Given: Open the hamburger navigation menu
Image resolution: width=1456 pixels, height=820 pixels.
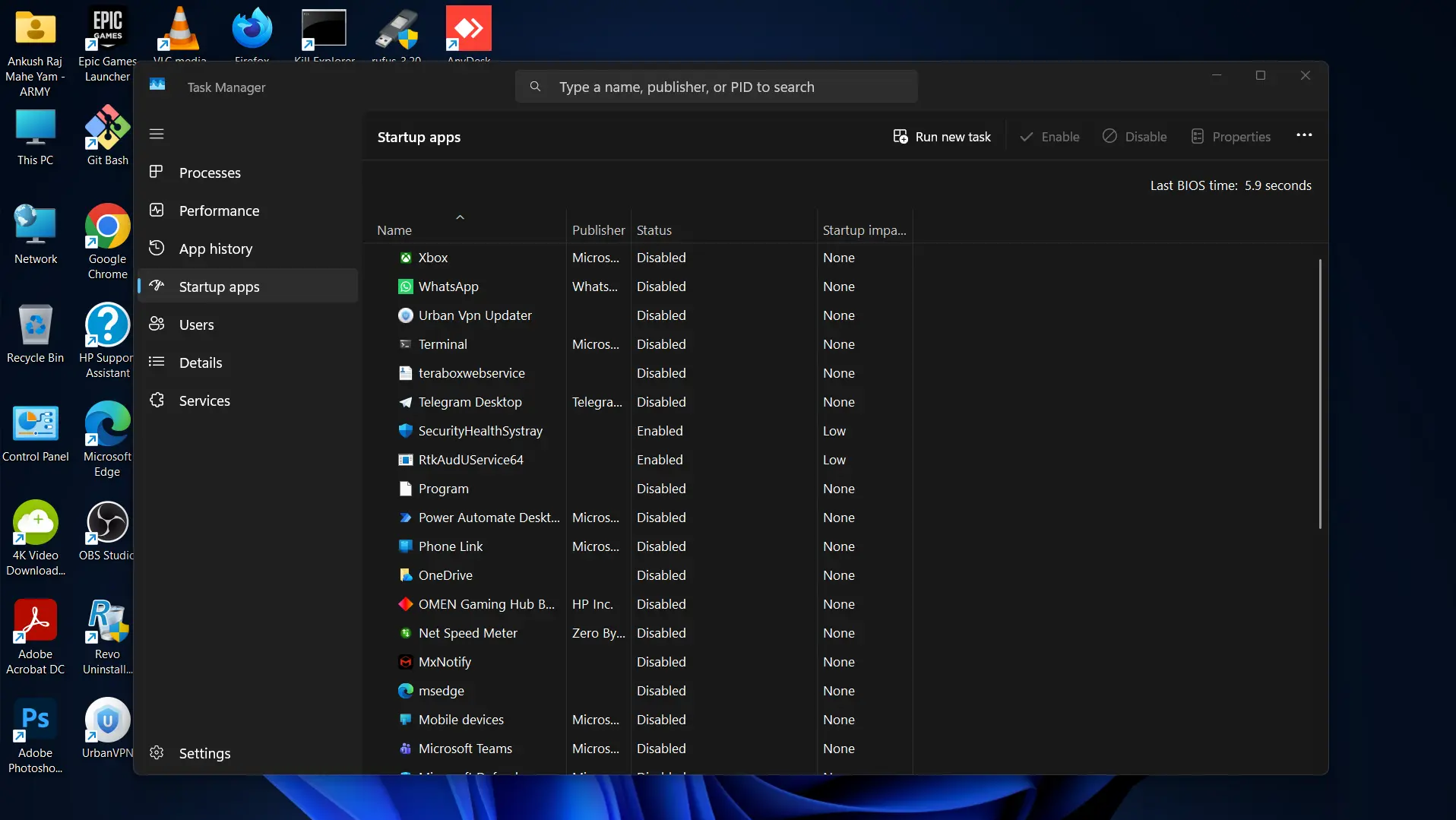Looking at the screenshot, I should point(157,134).
